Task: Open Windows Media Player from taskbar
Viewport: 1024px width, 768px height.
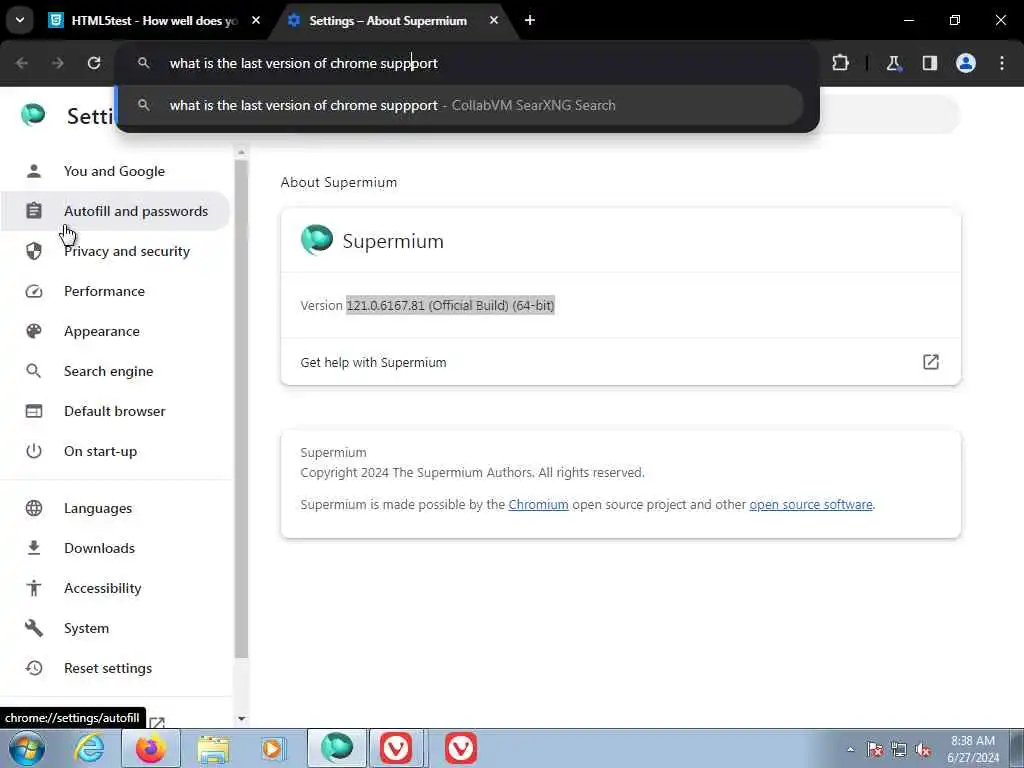Action: [x=273, y=748]
